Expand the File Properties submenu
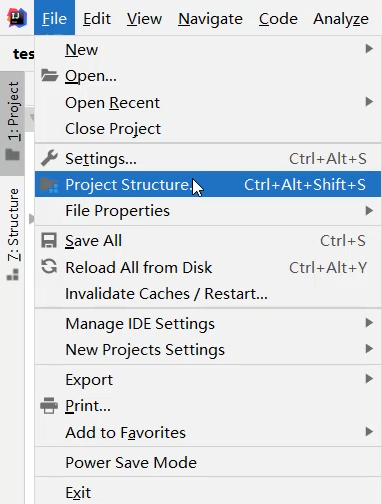Viewport: 382px width, 504px height. point(208,211)
